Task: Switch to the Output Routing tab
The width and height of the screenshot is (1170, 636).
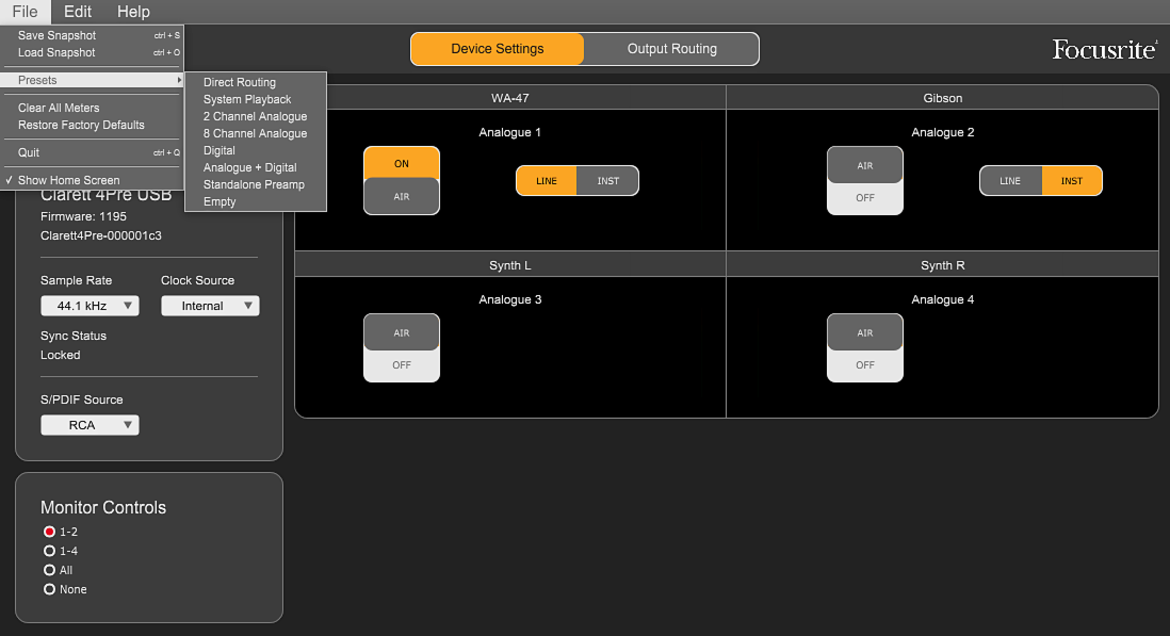Action: coord(672,49)
